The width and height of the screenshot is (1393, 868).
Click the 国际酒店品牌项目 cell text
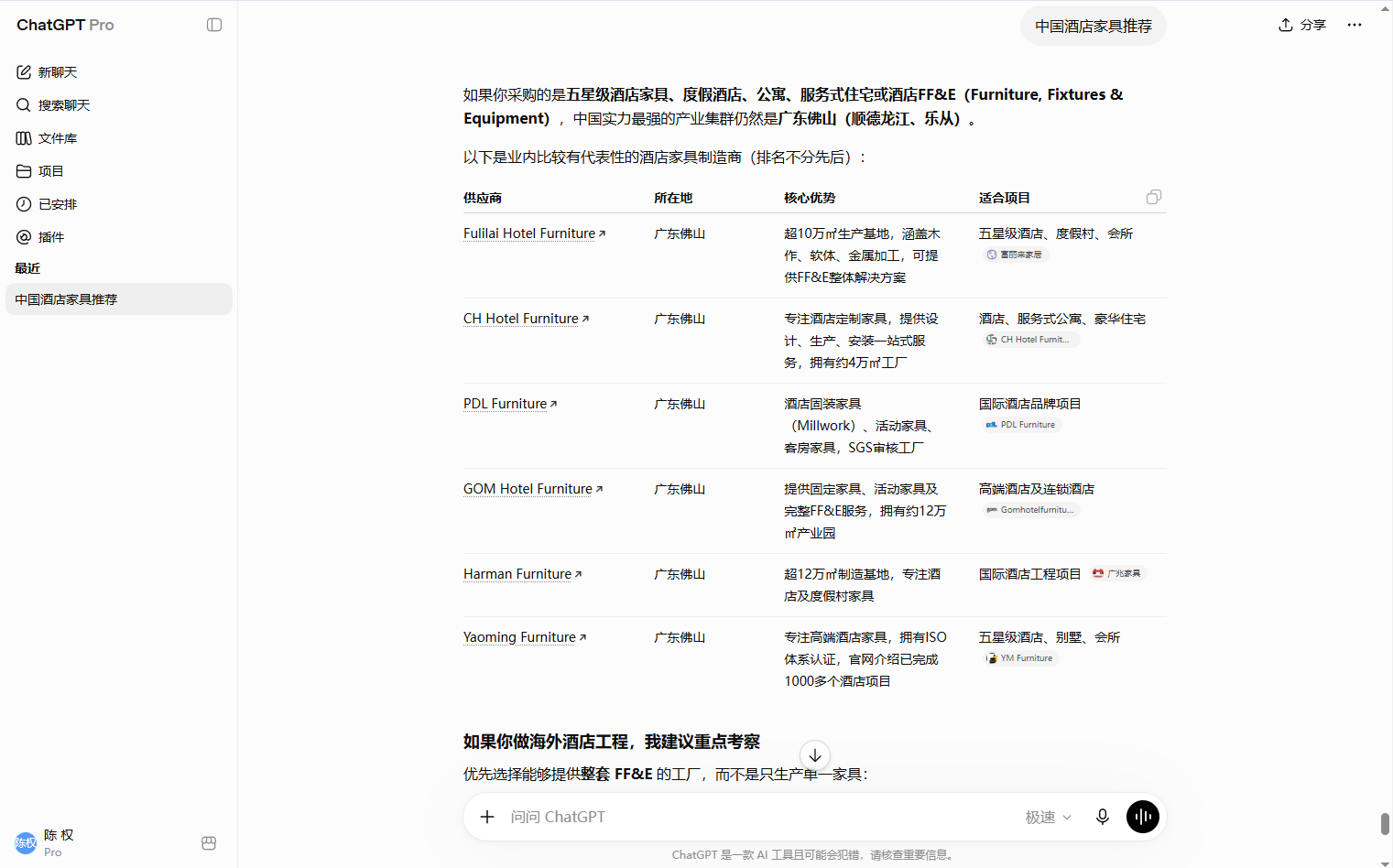[x=1030, y=404]
